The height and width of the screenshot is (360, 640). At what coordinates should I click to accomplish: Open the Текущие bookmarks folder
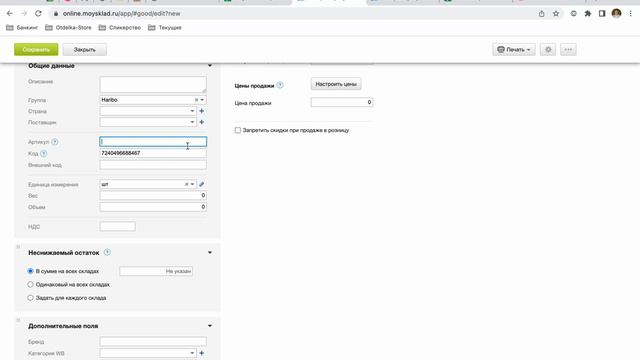click(x=165, y=27)
